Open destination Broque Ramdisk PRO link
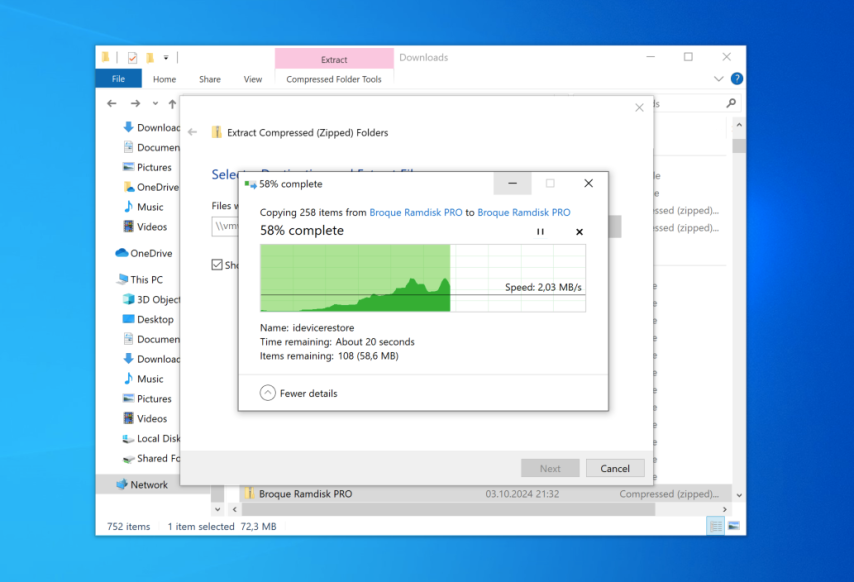Viewport: 854px width, 582px height. click(524, 212)
